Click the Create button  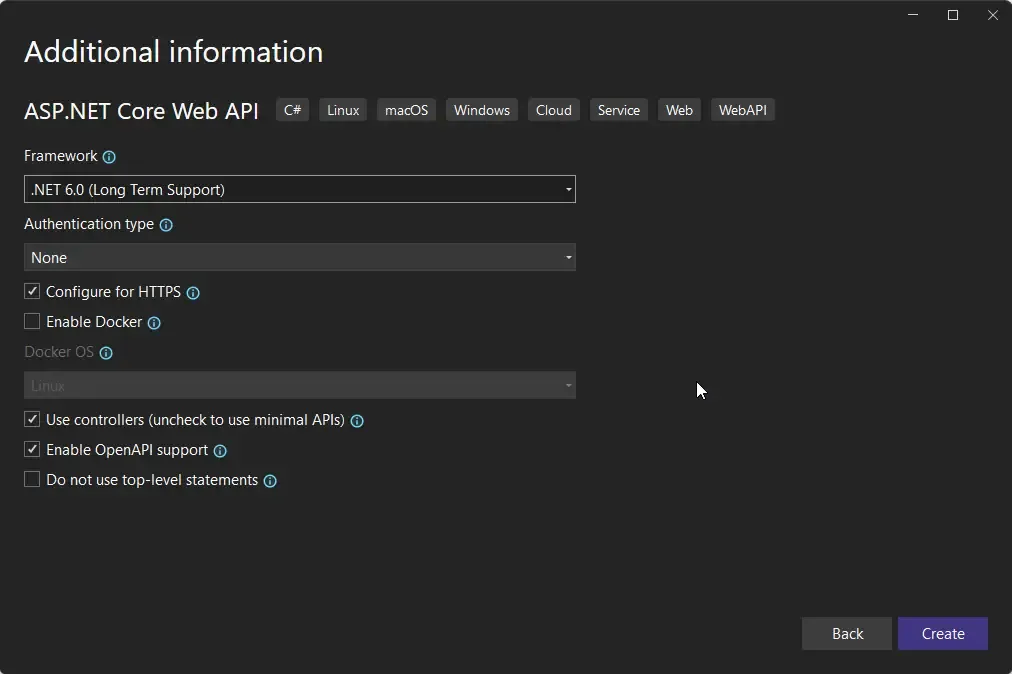(941, 633)
